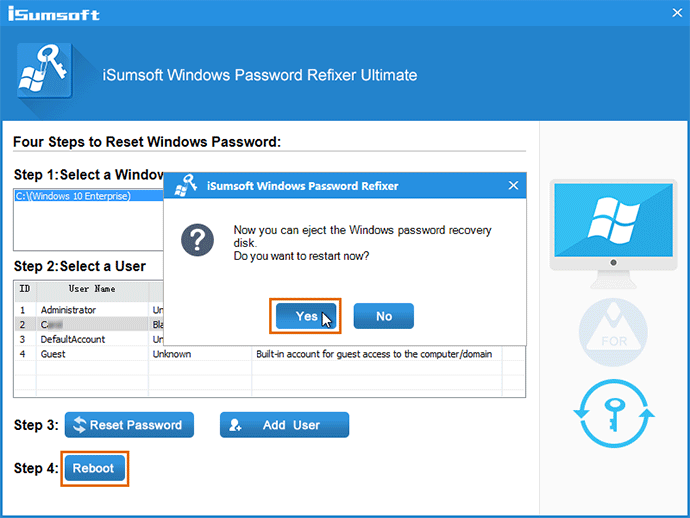Screen dimensions: 690x518
Task: Click the person-plus icon in Add User
Action: coord(235,425)
